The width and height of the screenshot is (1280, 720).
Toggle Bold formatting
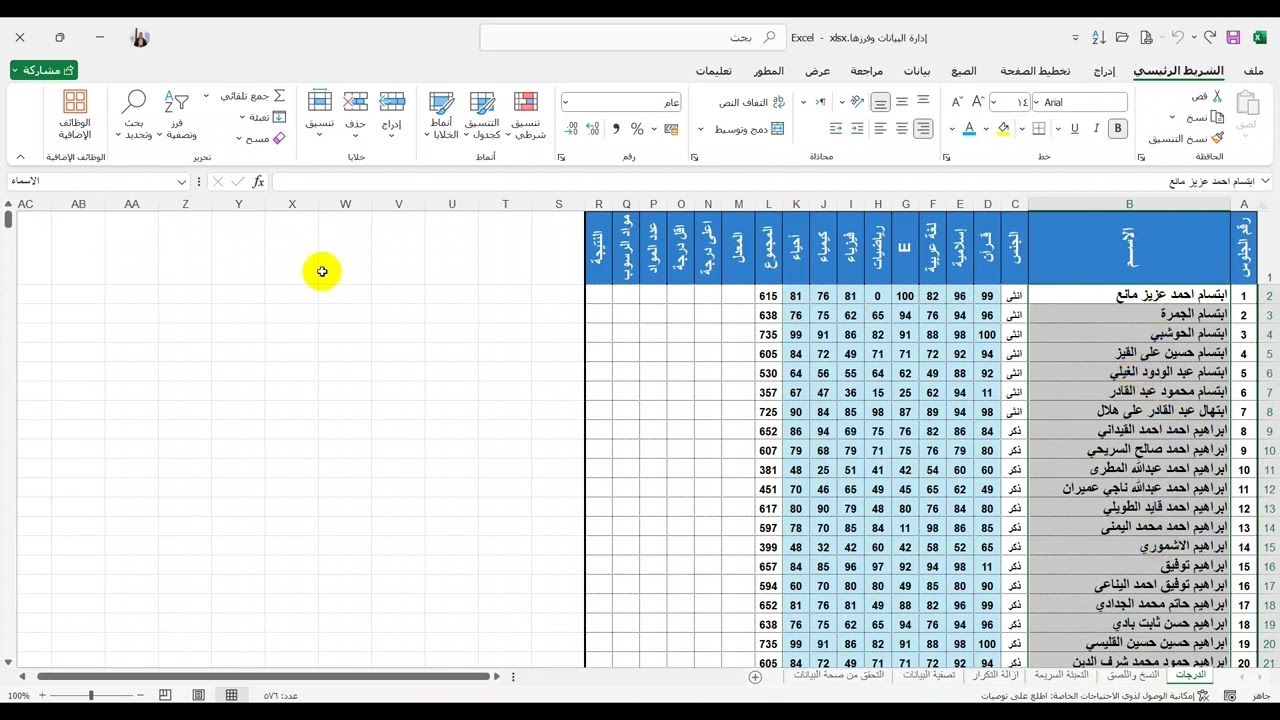[x=1118, y=128]
